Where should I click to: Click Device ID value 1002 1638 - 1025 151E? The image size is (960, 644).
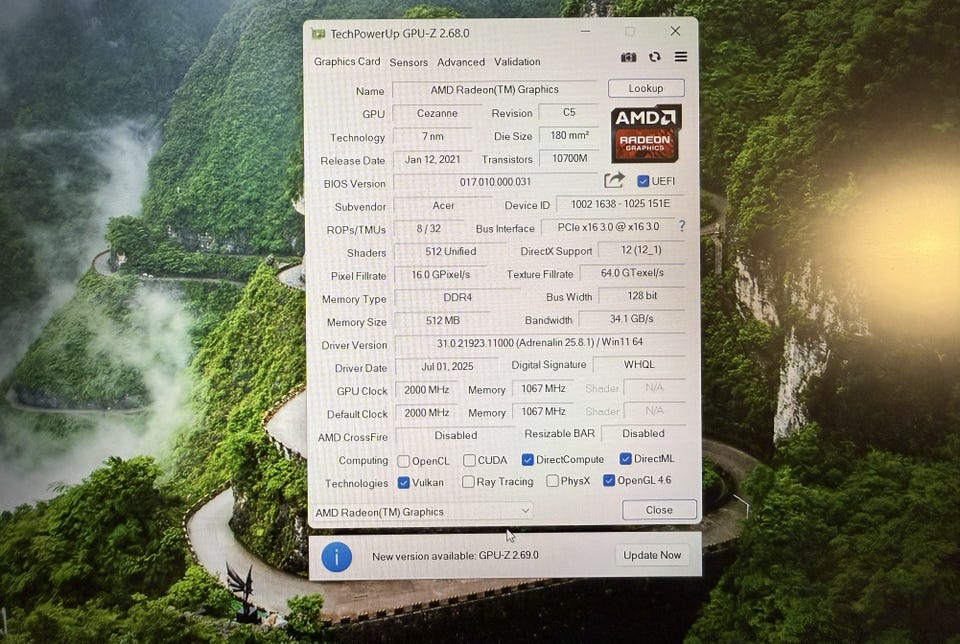(620, 204)
